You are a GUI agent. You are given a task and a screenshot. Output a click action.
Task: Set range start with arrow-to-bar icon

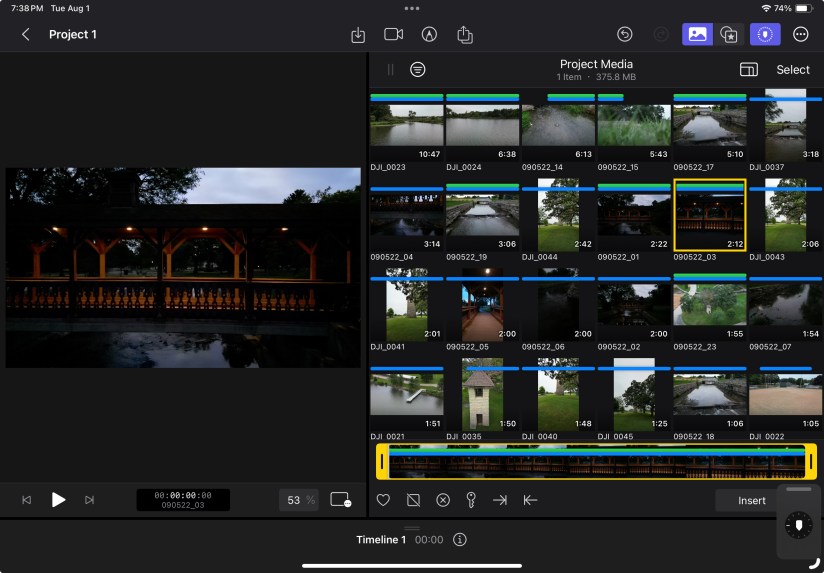coord(499,500)
